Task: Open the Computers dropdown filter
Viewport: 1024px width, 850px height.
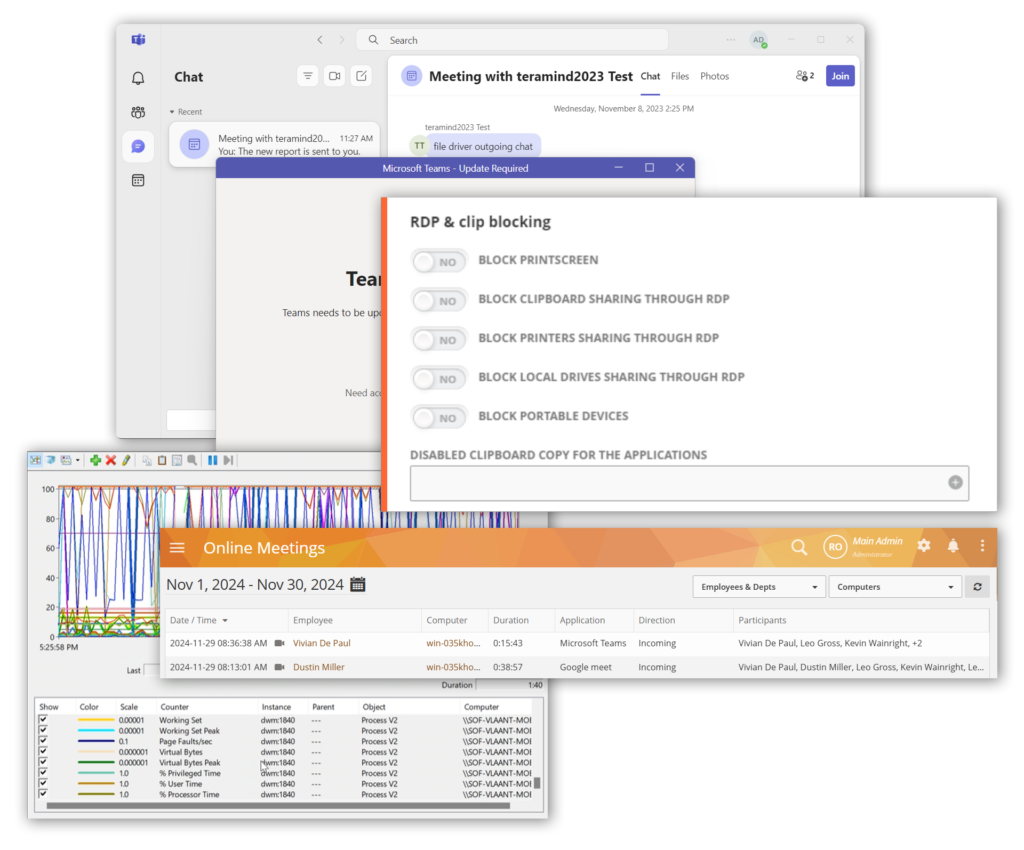Action: coord(894,587)
